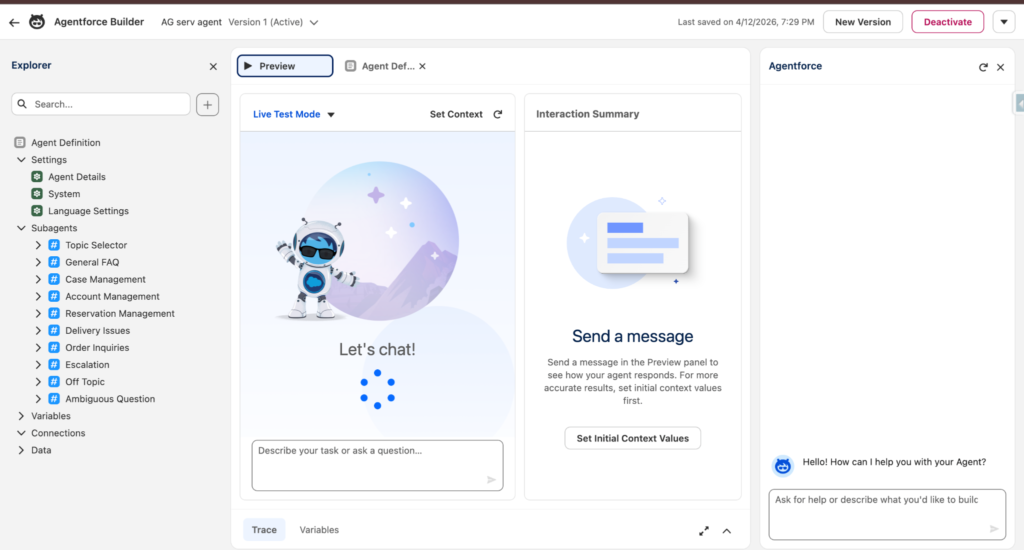Click the send arrow in Preview message box
1024x550 pixels.
pos(491,480)
